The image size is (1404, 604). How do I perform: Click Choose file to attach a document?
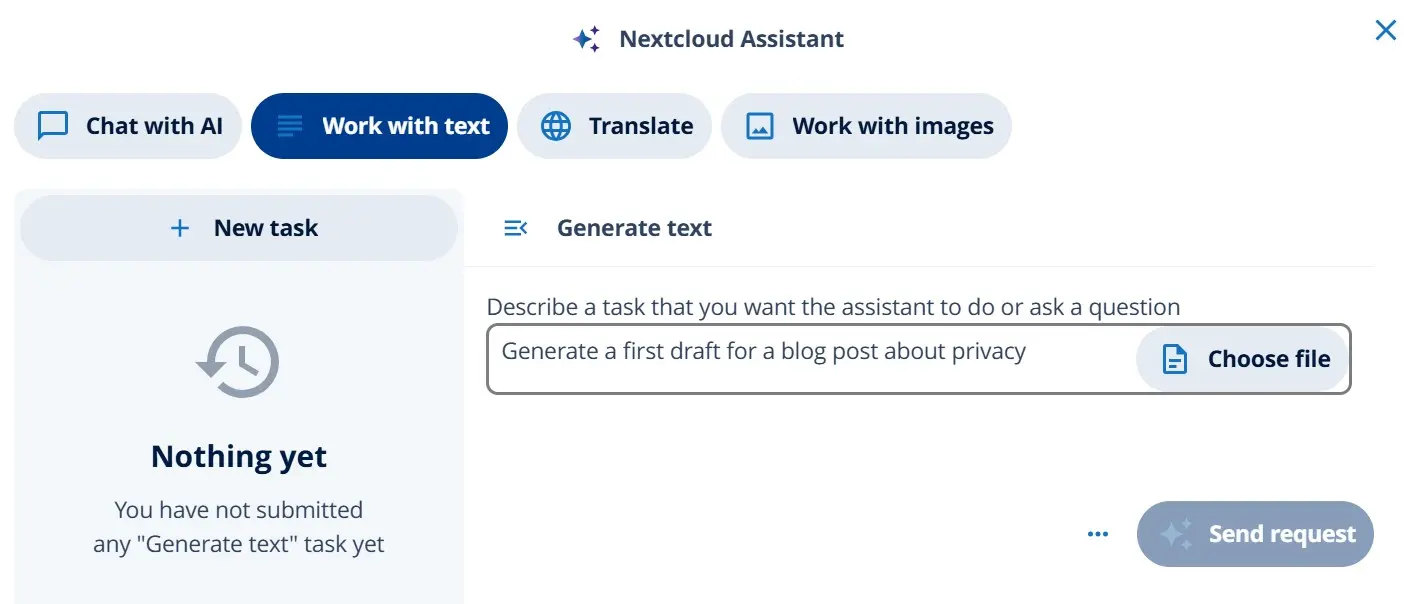tap(1242, 358)
